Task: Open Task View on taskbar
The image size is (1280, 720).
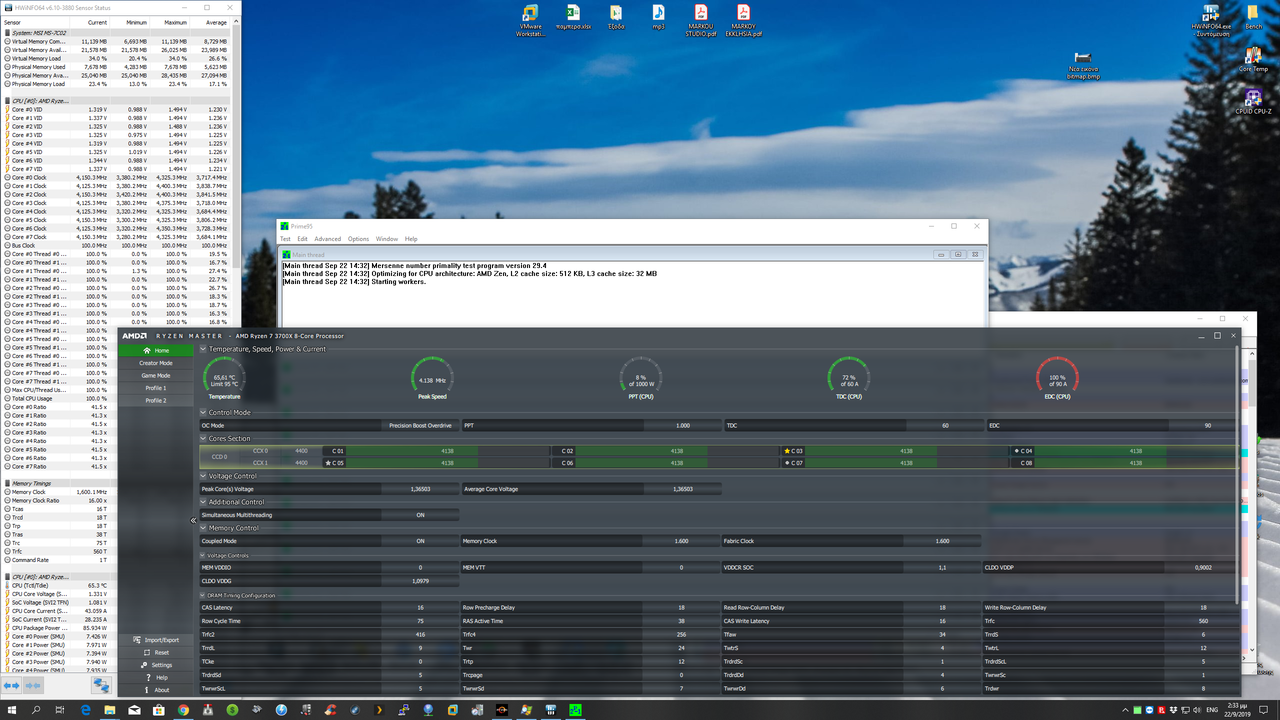Action: coord(61,710)
